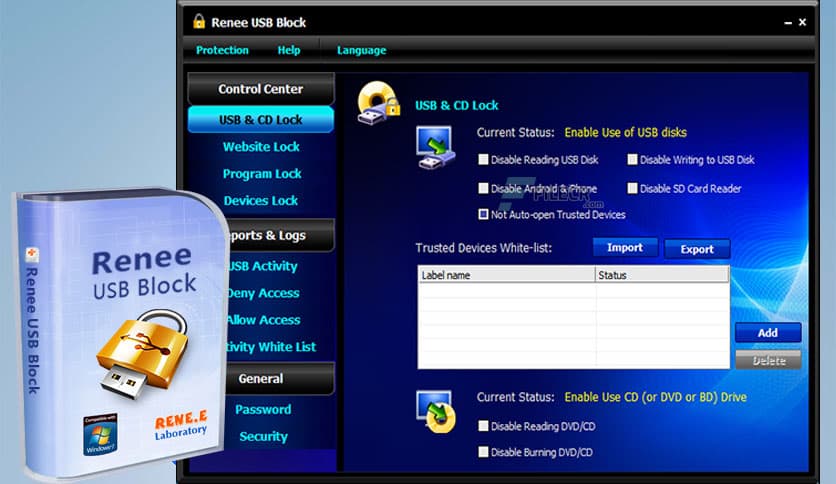Check Disable Writing to USB Disk
The width and height of the screenshot is (836, 484).
pyautogui.click(x=632, y=159)
